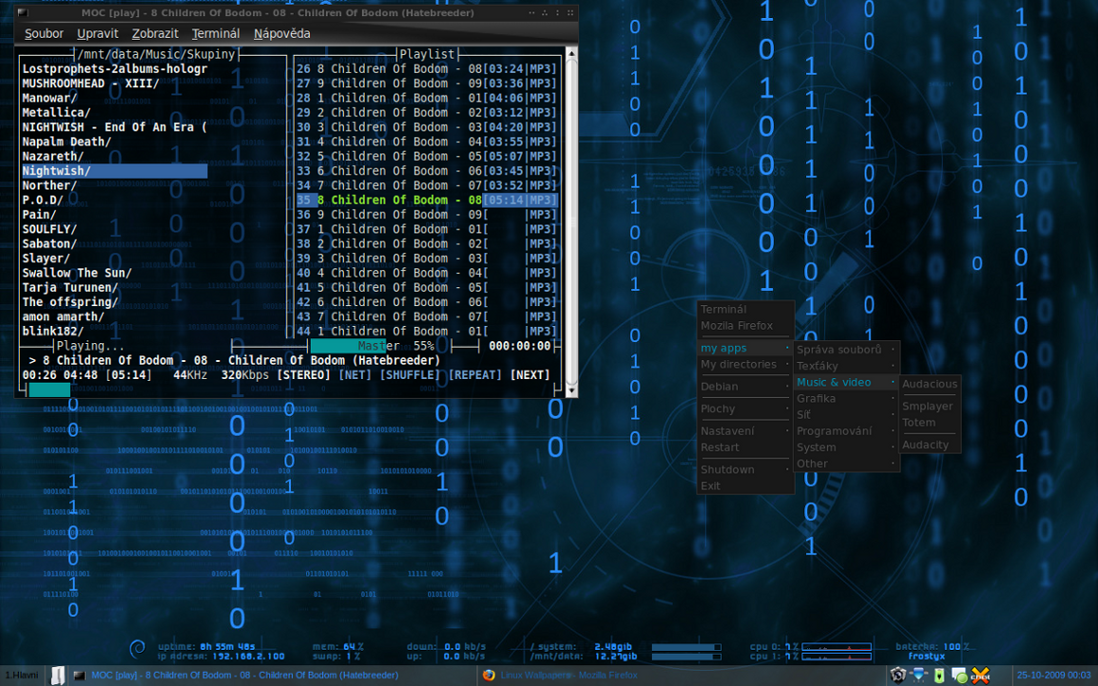Expand the Programování submenu

[847, 431]
